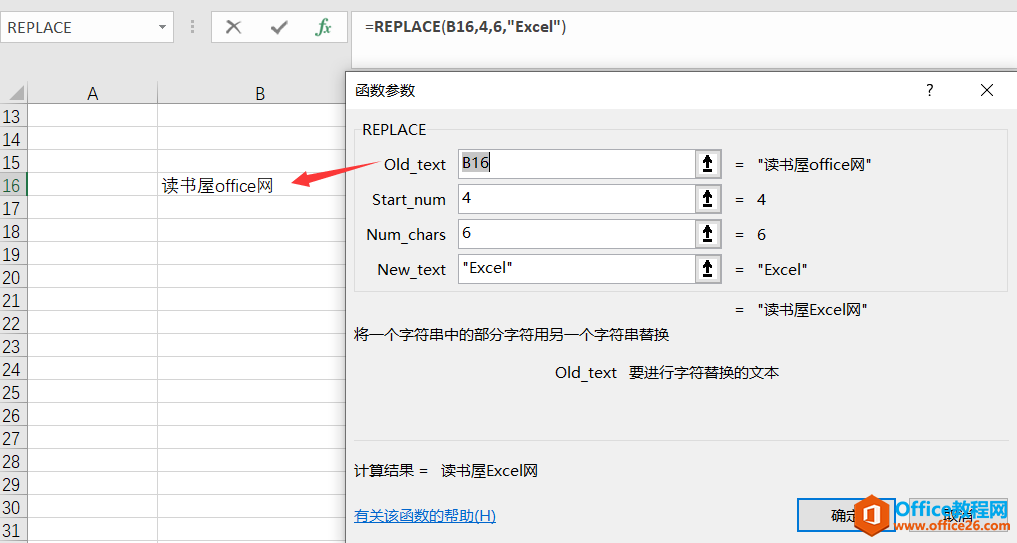Click the Old_text parameter label
The width and height of the screenshot is (1017, 543).
414,165
